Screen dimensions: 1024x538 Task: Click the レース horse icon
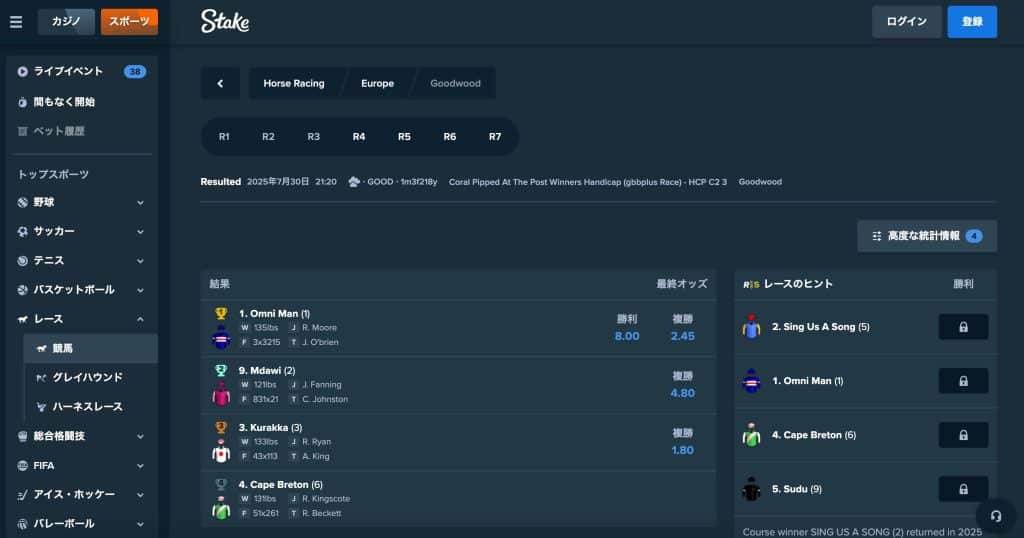[22, 319]
